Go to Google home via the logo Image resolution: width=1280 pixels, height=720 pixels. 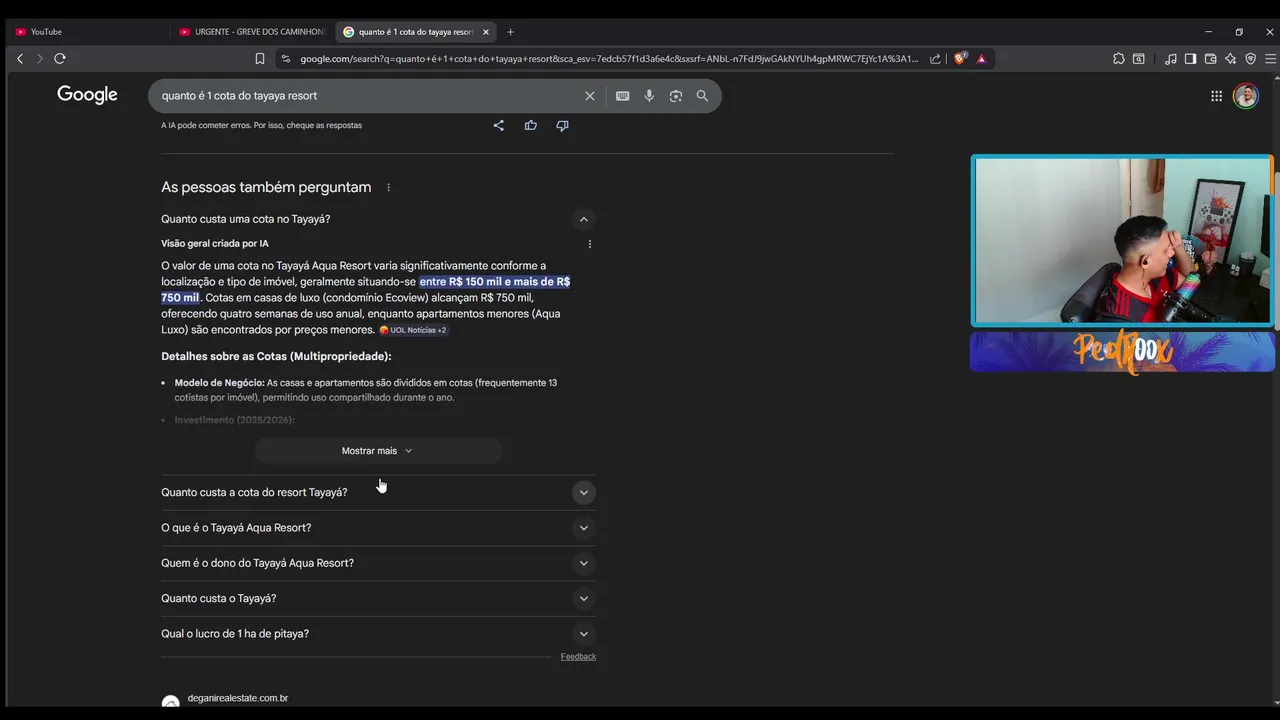coord(87,95)
